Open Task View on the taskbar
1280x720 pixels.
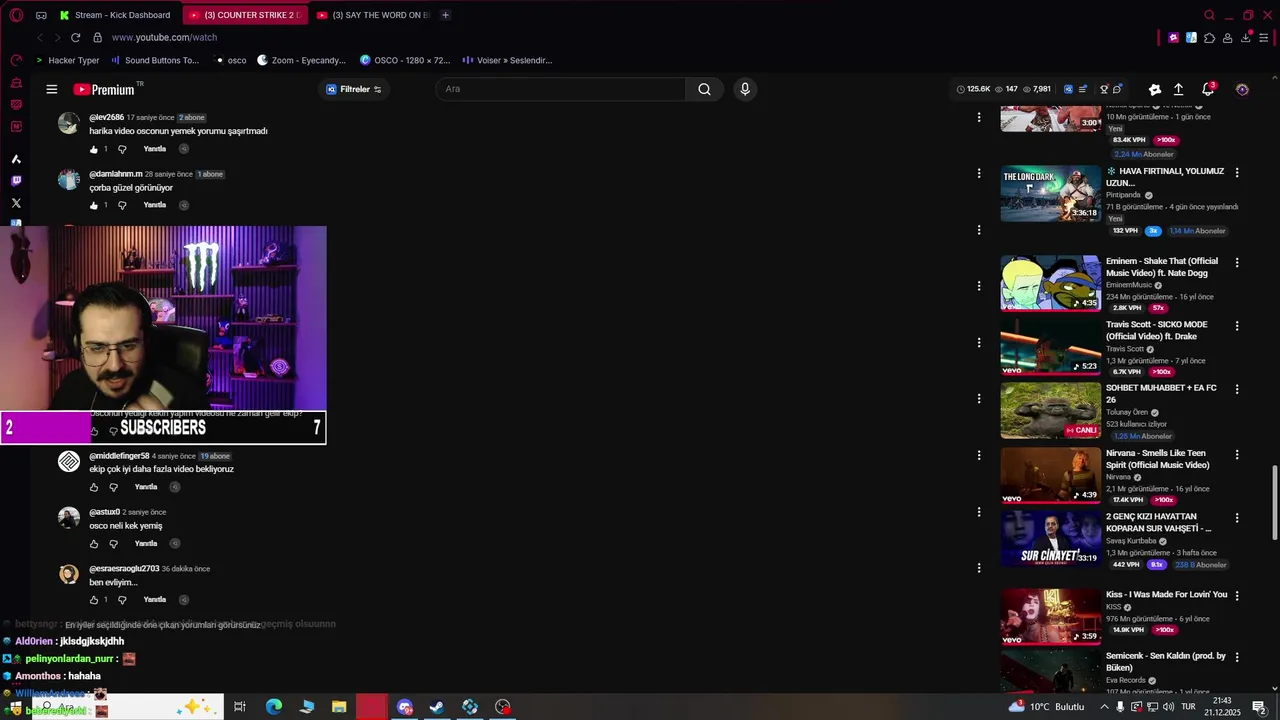point(240,706)
